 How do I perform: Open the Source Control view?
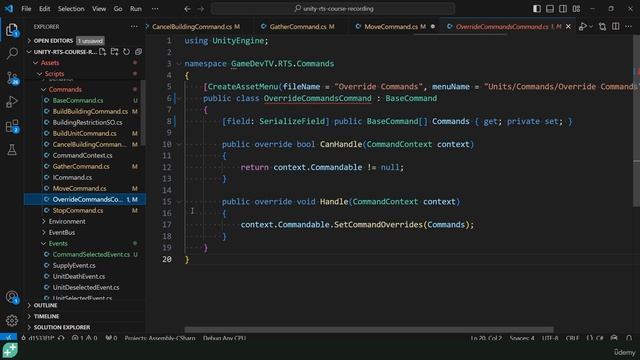click(x=12, y=78)
